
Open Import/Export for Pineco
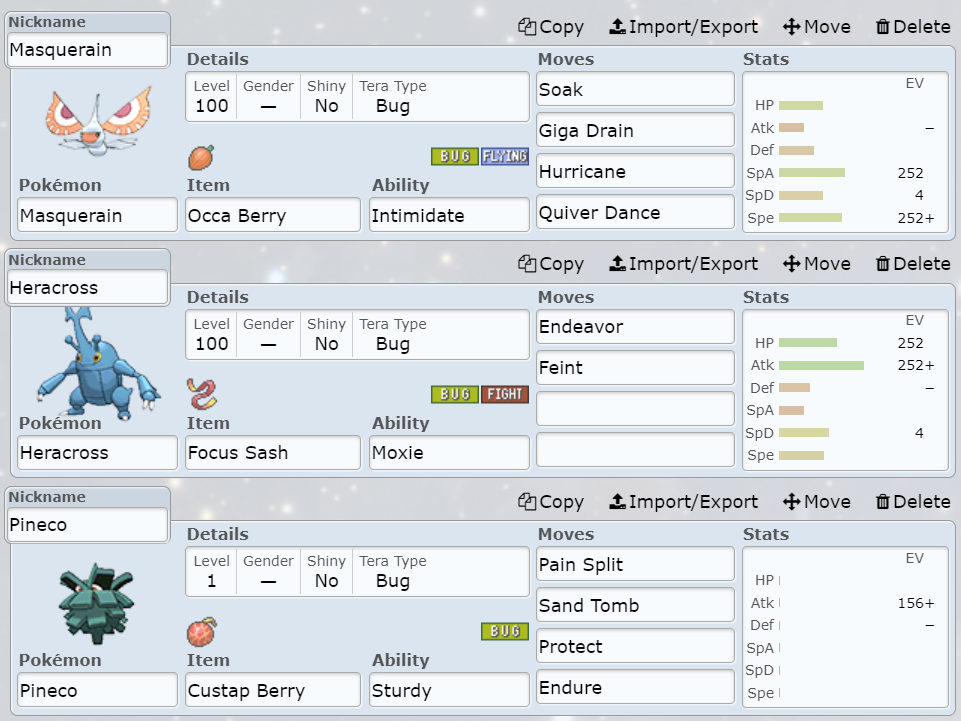[x=683, y=502]
